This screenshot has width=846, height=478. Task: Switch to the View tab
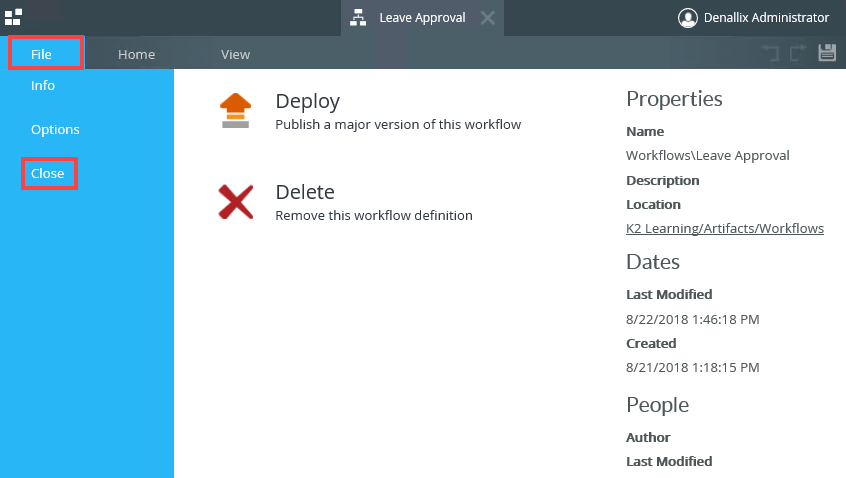(x=235, y=54)
